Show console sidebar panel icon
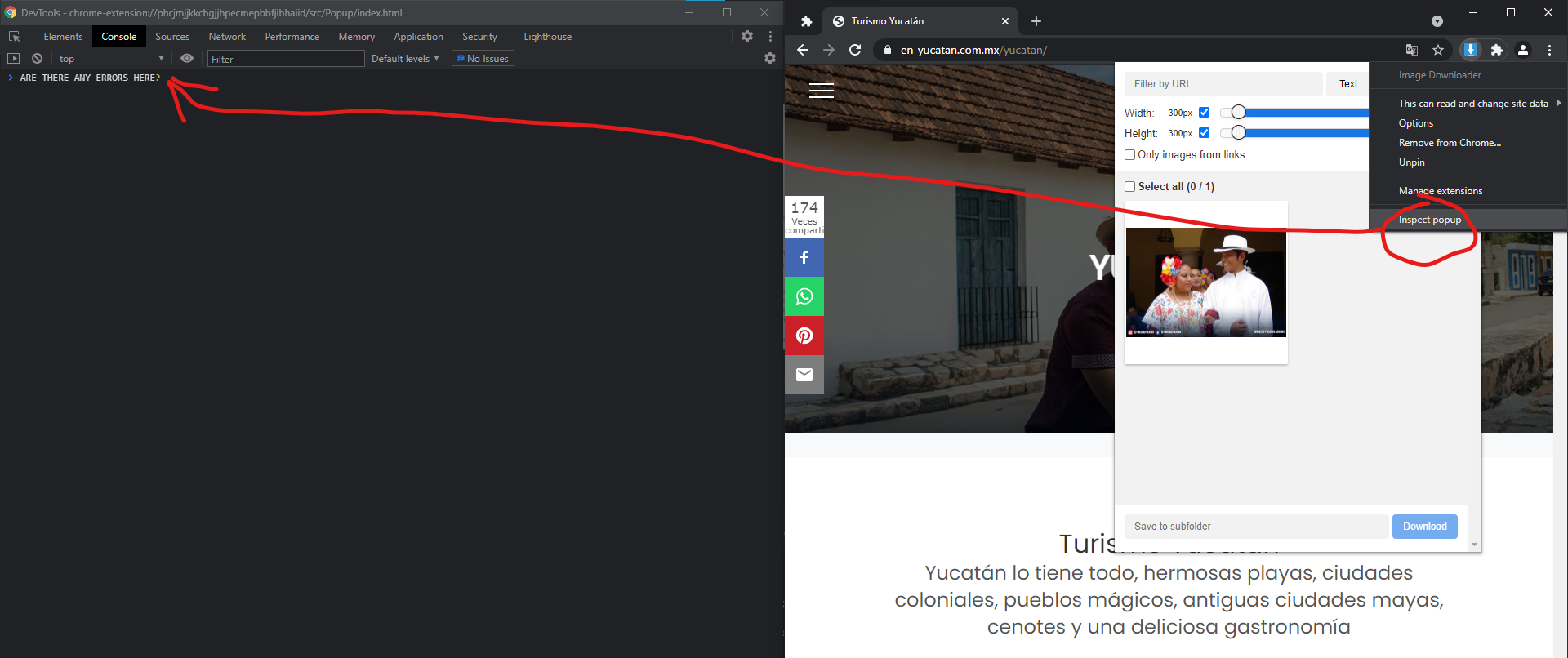 [x=13, y=59]
